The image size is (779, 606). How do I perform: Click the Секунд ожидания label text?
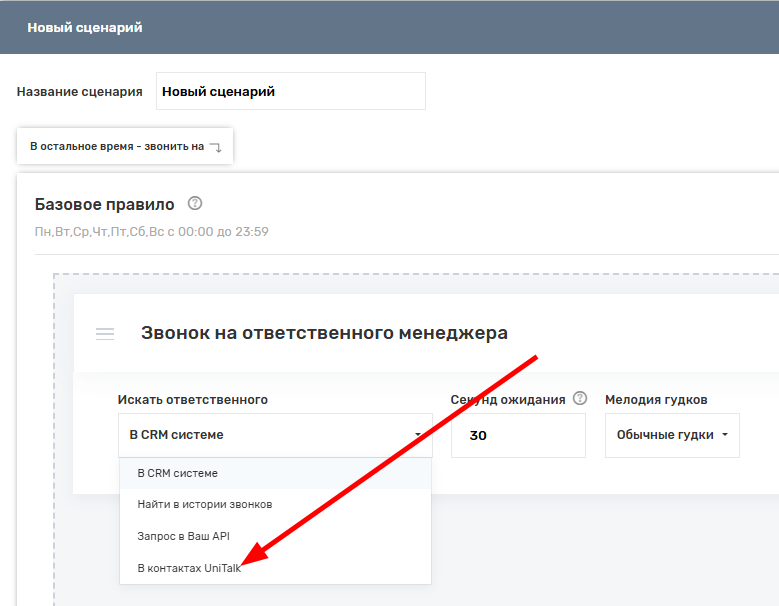pyautogui.click(x=508, y=399)
